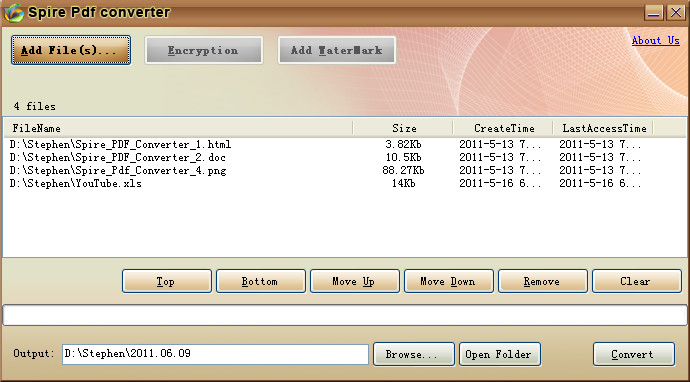Focus the Output path input field
Viewport: 690px width, 382px height.
[215, 354]
